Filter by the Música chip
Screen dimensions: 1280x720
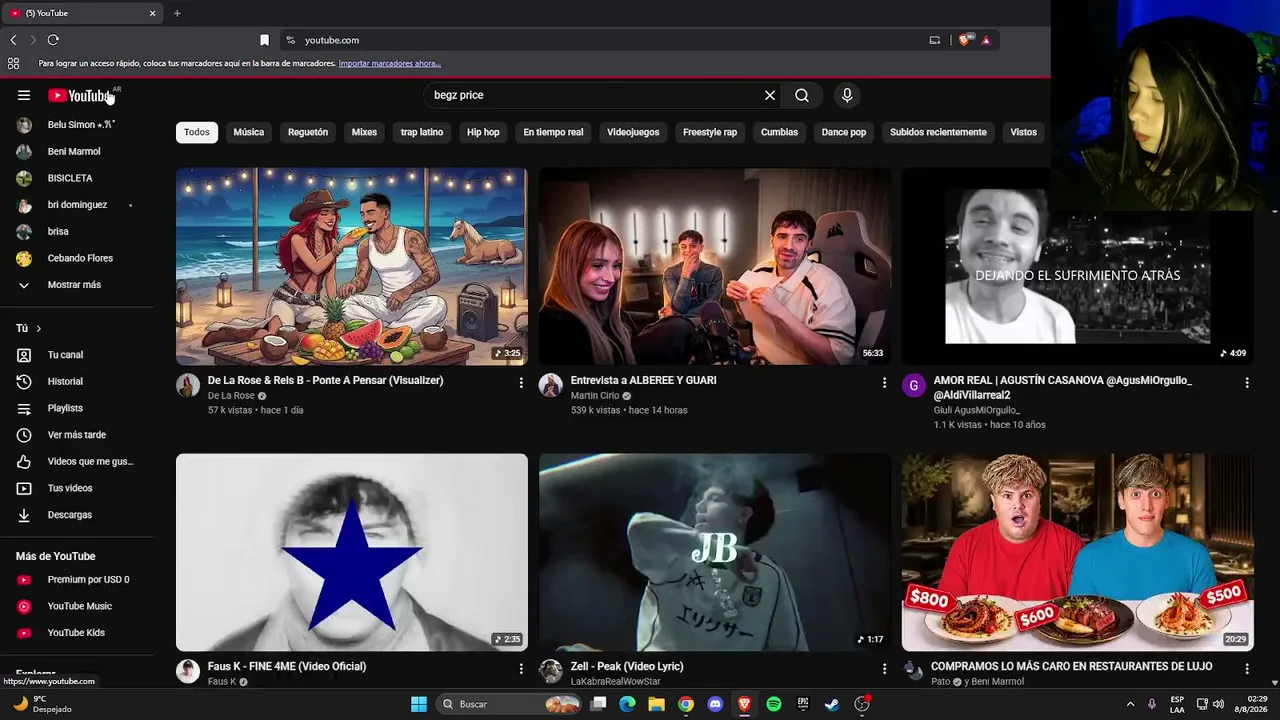pos(249,132)
